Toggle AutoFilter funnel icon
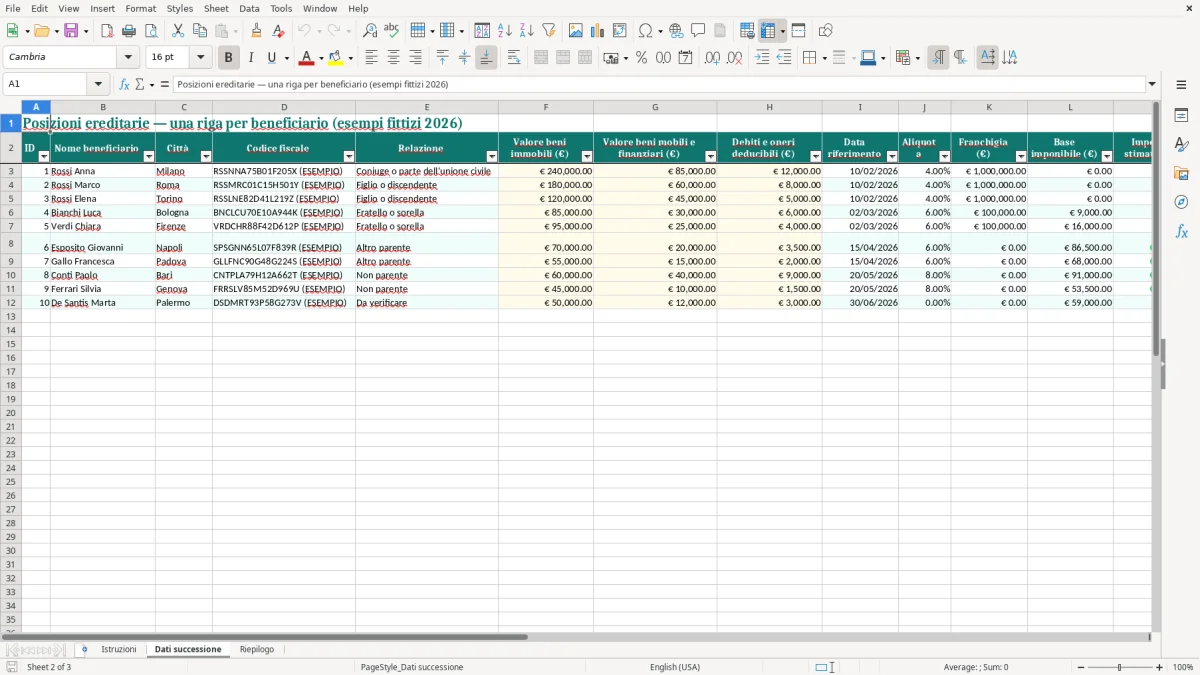 pos(548,31)
